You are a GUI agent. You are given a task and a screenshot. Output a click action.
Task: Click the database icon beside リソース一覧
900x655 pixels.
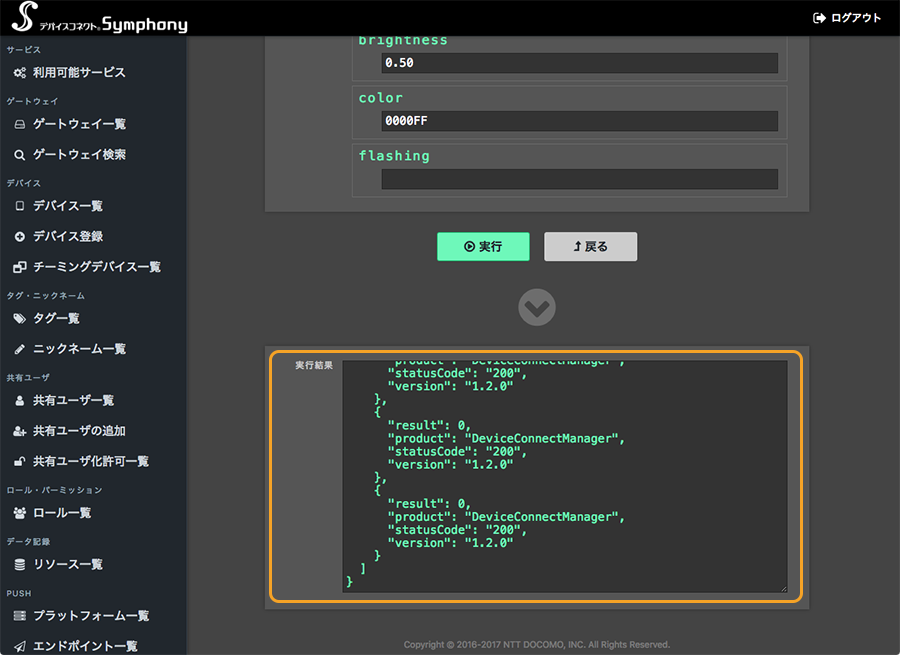click(x=20, y=564)
